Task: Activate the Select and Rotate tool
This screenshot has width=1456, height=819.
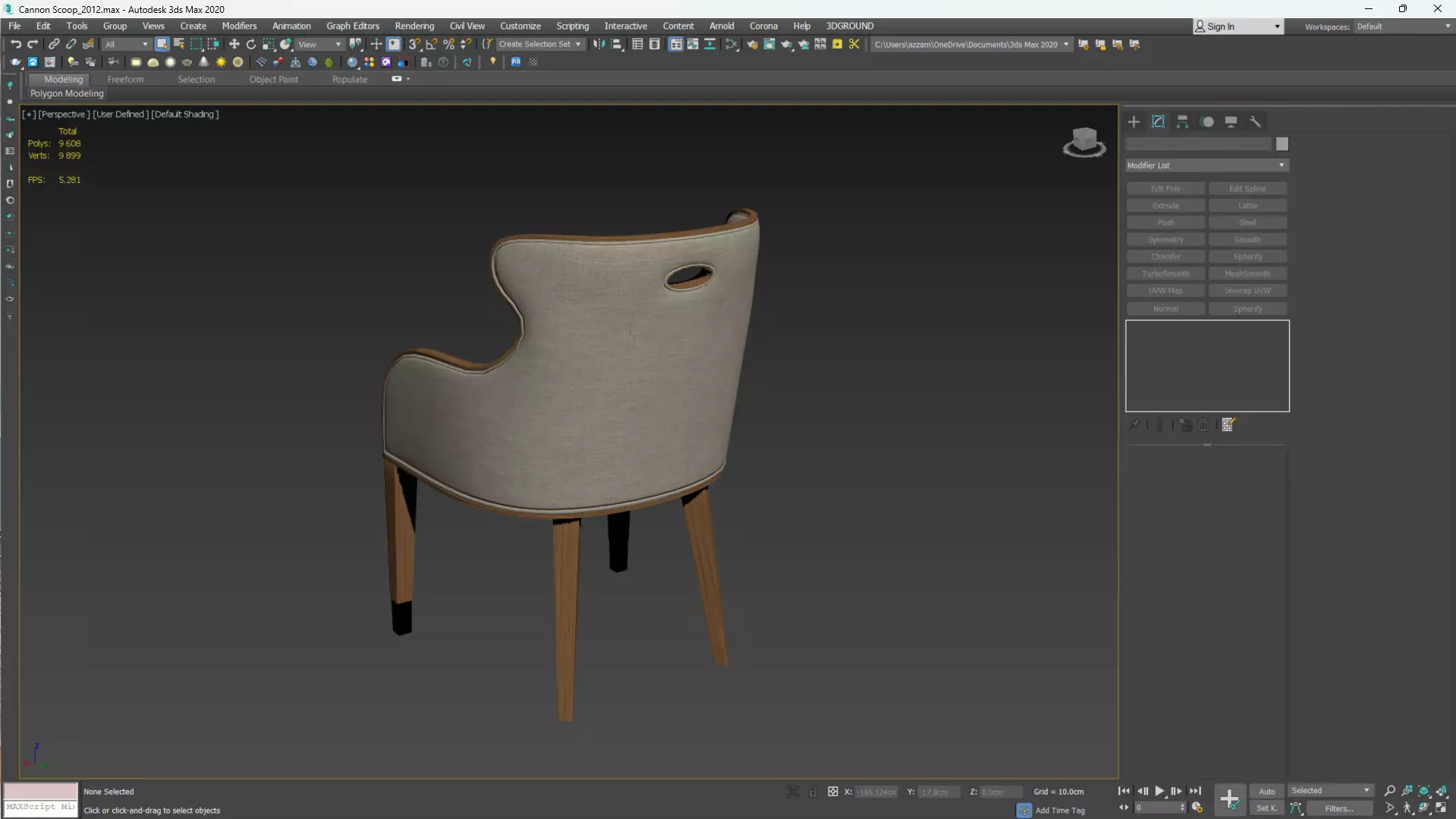Action: click(x=251, y=44)
